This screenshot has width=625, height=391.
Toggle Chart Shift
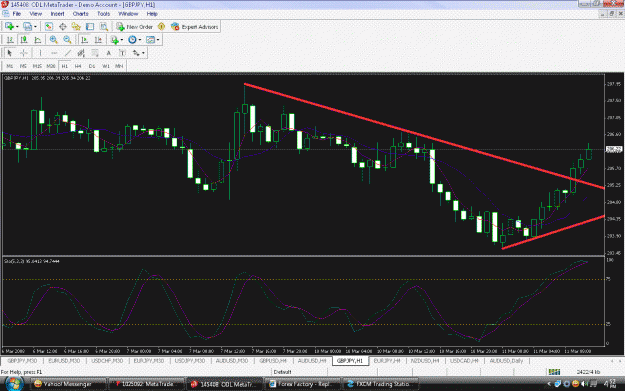click(x=98, y=40)
